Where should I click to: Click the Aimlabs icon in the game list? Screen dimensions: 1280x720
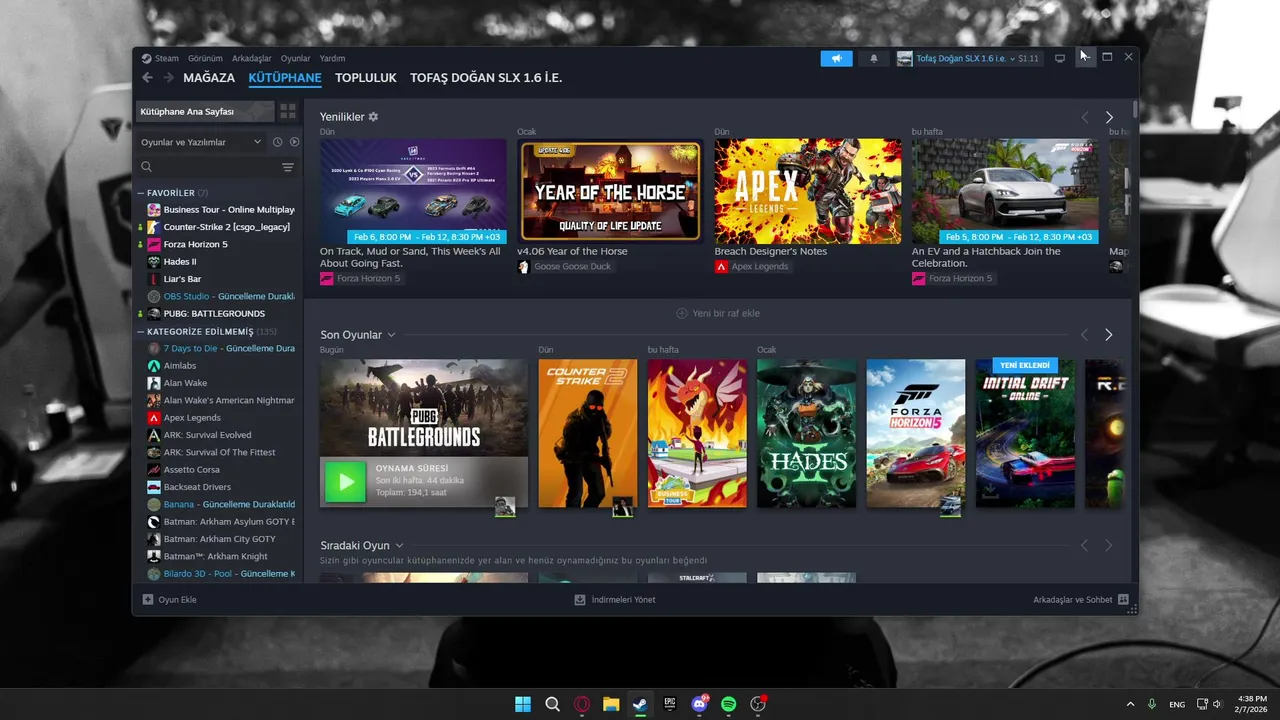(x=154, y=366)
